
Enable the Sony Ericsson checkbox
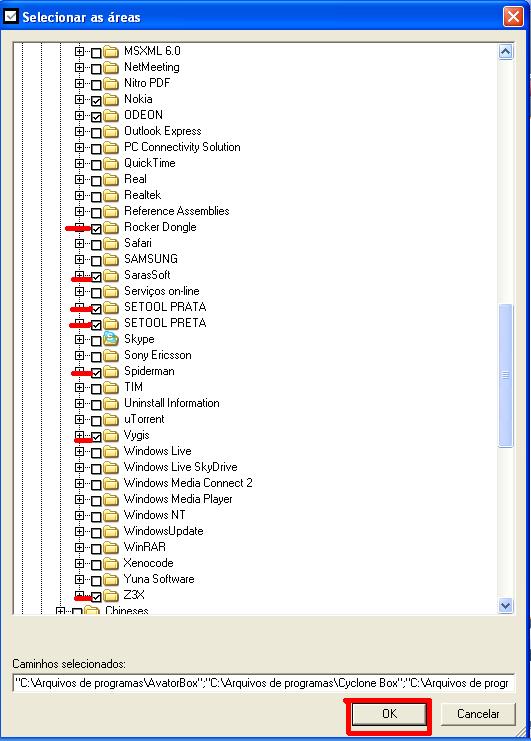pos(96,357)
